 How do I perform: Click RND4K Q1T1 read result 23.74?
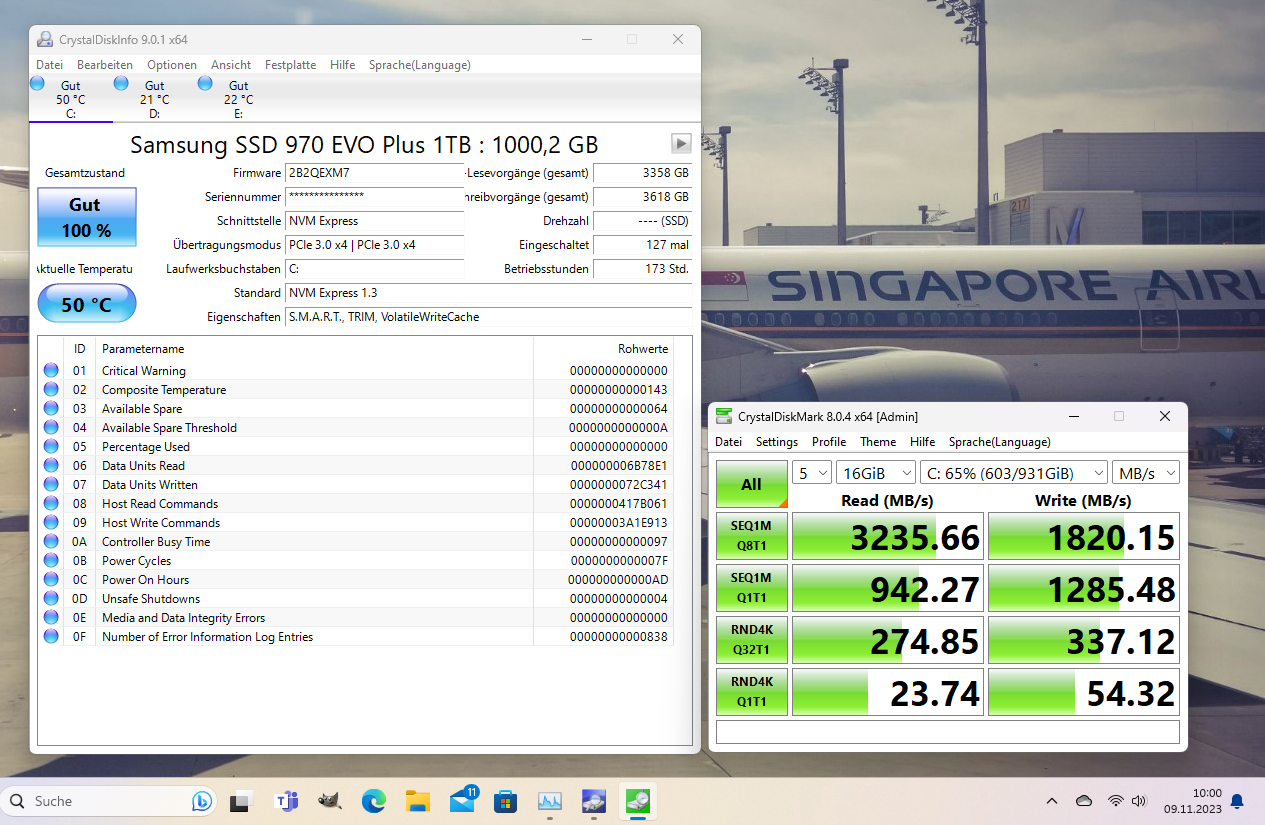887,692
